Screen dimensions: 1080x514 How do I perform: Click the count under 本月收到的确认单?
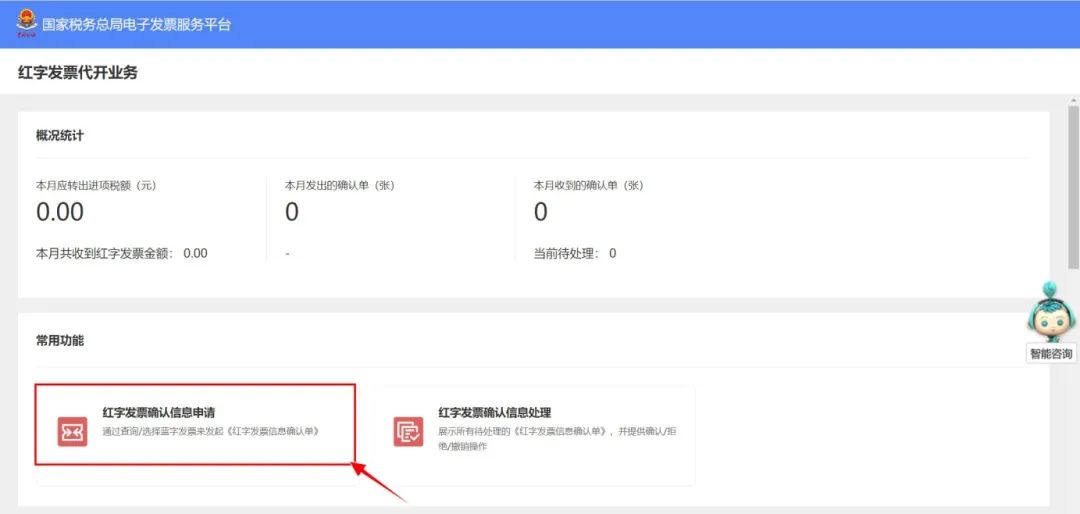[541, 212]
